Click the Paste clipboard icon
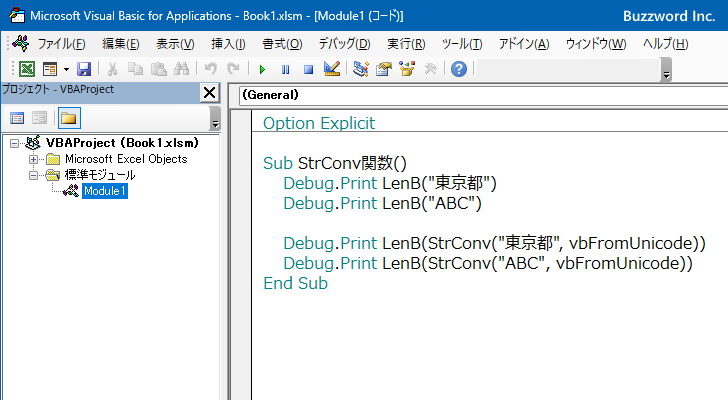The width and height of the screenshot is (728, 400). [x=159, y=69]
